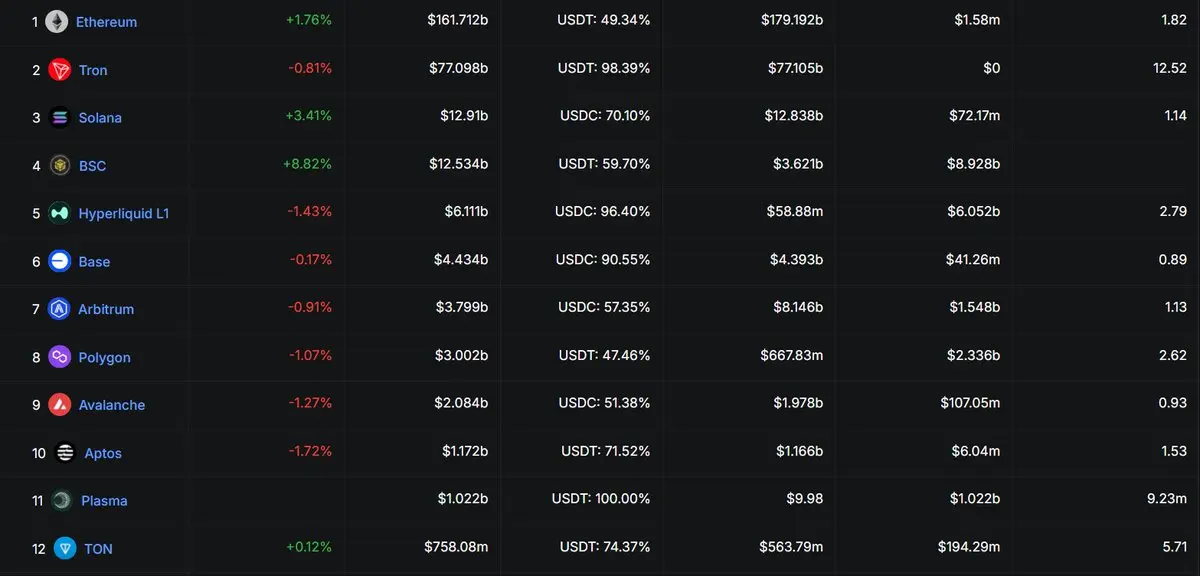Click the Plasma logo icon
This screenshot has height=576, width=1200.
click(x=62, y=500)
